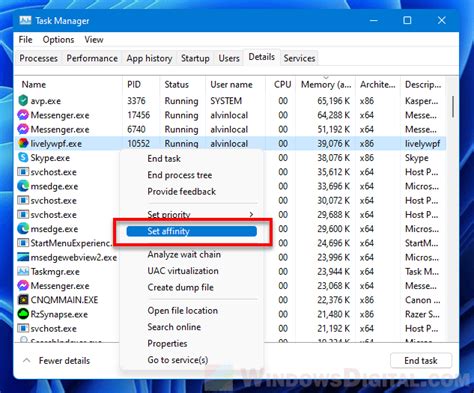Toggle UAC virtualization menu option
This screenshot has width=474, height=393.
click(x=183, y=271)
